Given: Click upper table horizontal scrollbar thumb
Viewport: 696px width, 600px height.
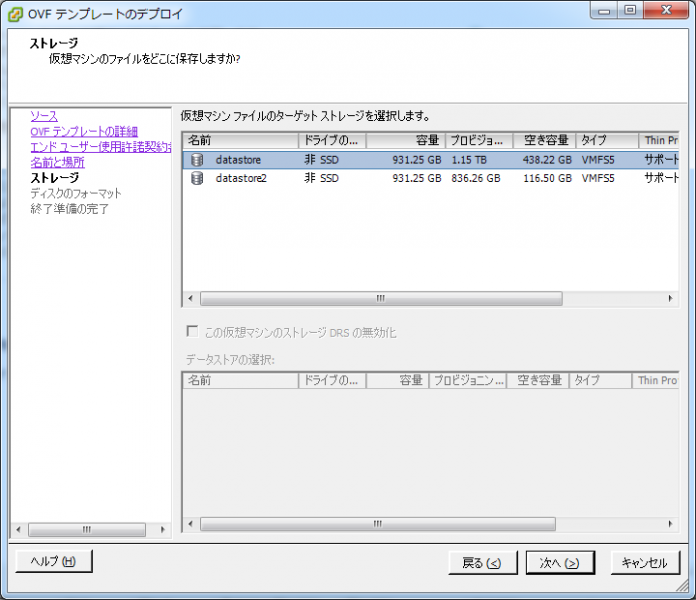Looking at the screenshot, I should 381,298.
